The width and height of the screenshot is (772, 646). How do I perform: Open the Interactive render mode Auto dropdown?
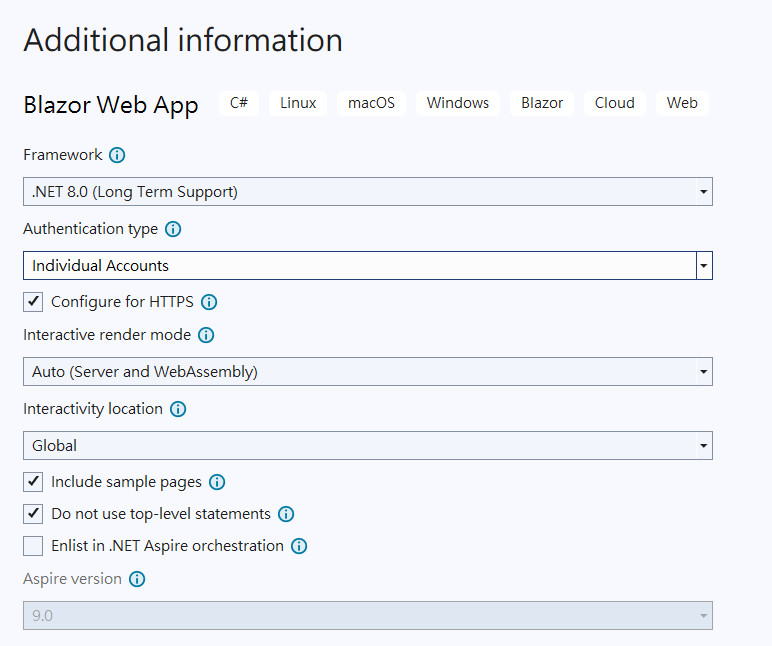pyautogui.click(x=368, y=372)
